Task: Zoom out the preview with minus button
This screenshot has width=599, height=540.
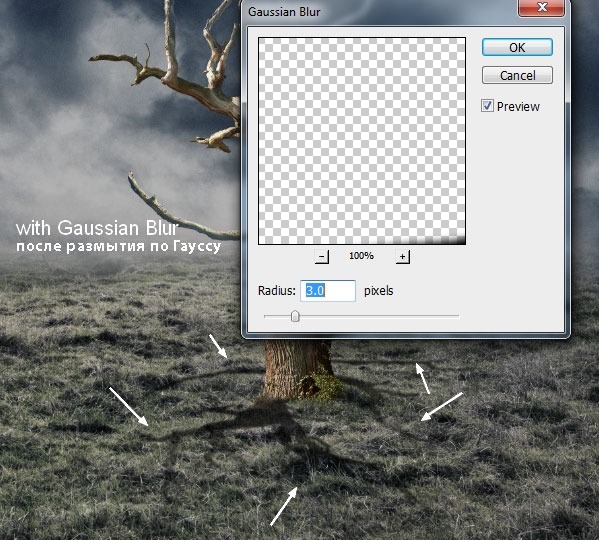Action: point(322,256)
